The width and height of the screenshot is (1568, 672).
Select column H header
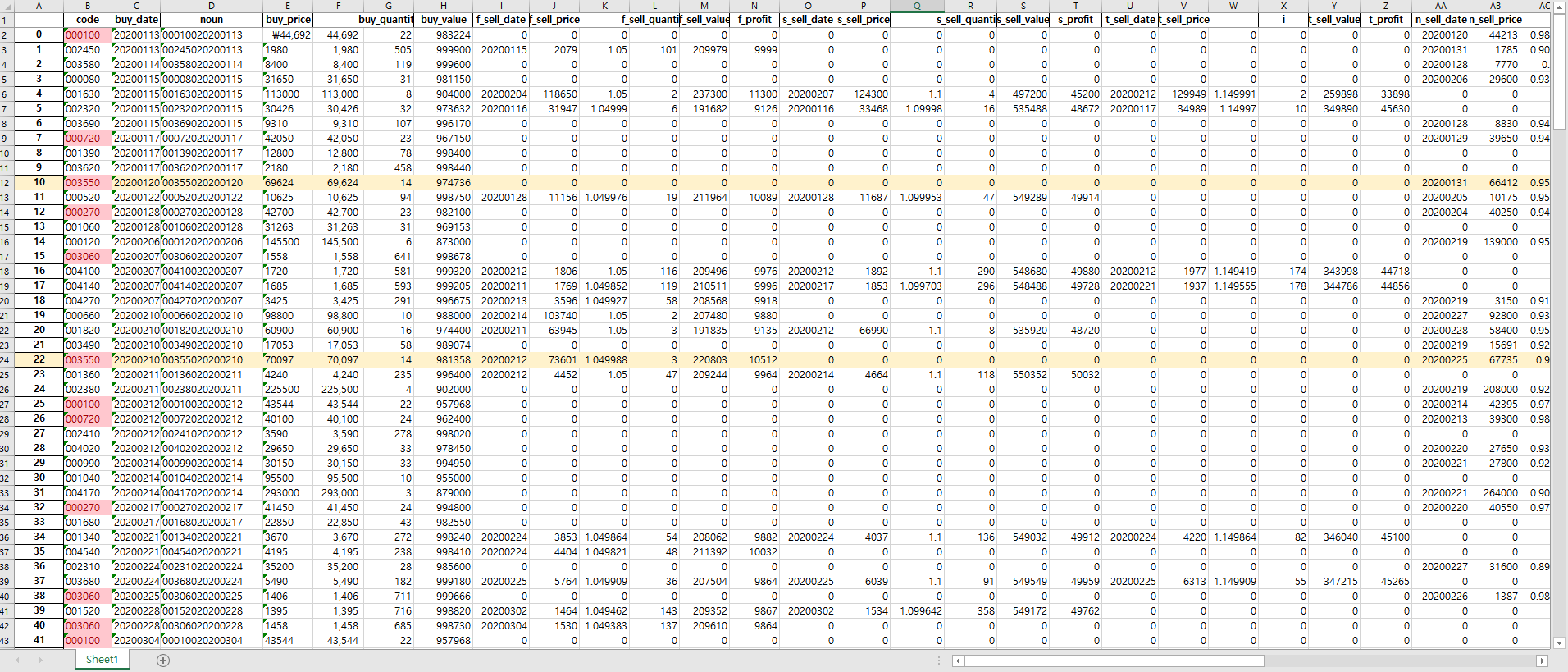[444, 6]
